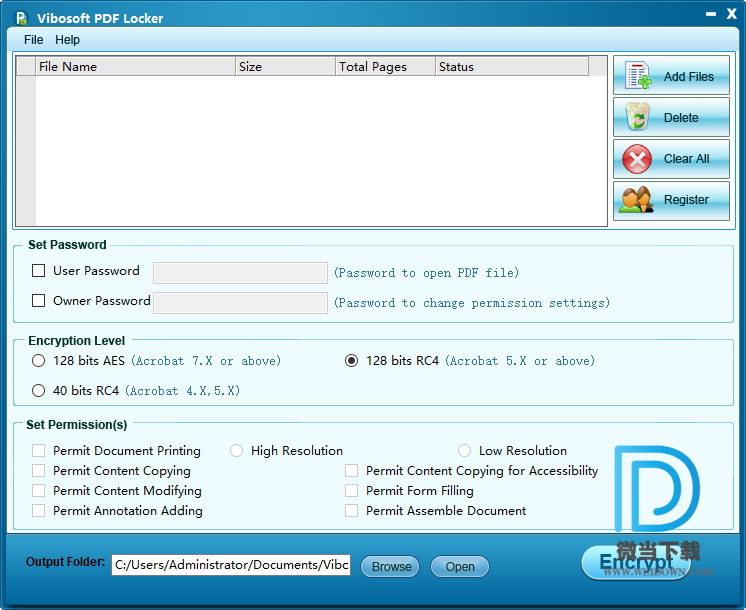The width and height of the screenshot is (746, 610).
Task: Check Permit Form Filling
Action: (x=352, y=491)
